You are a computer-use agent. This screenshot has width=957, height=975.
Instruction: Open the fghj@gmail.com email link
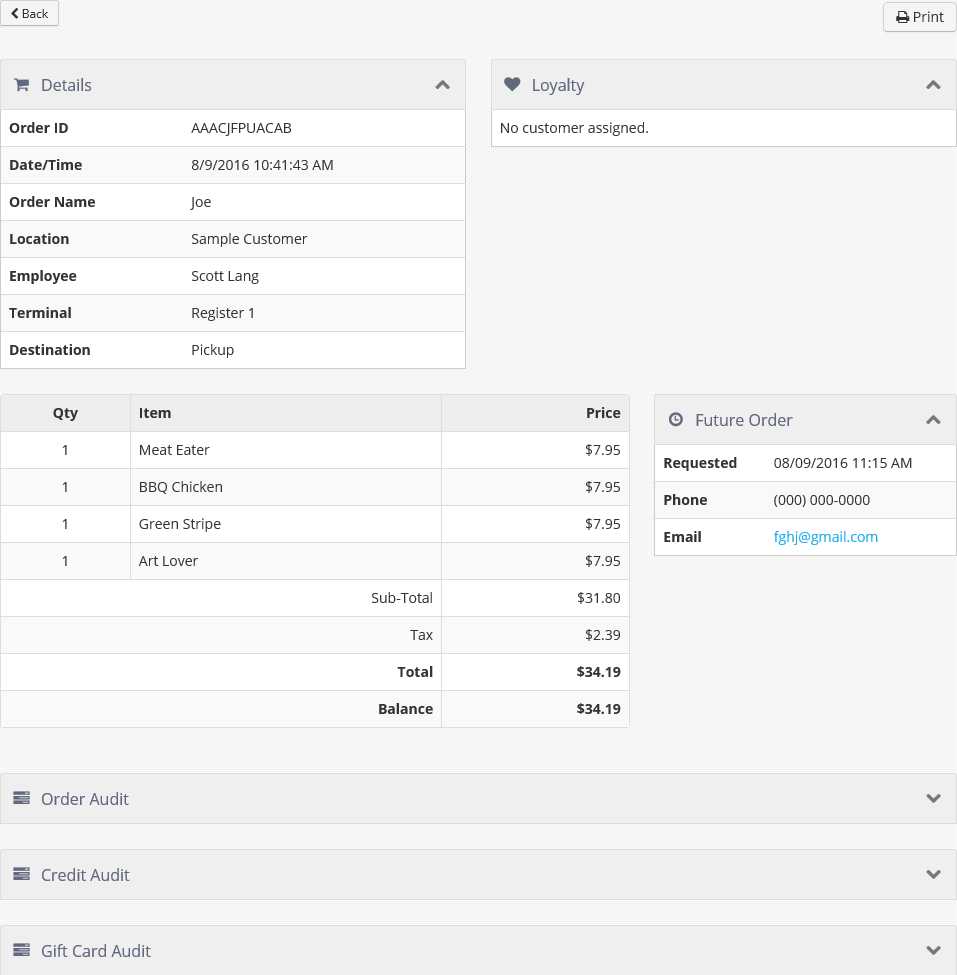pyautogui.click(x=825, y=537)
